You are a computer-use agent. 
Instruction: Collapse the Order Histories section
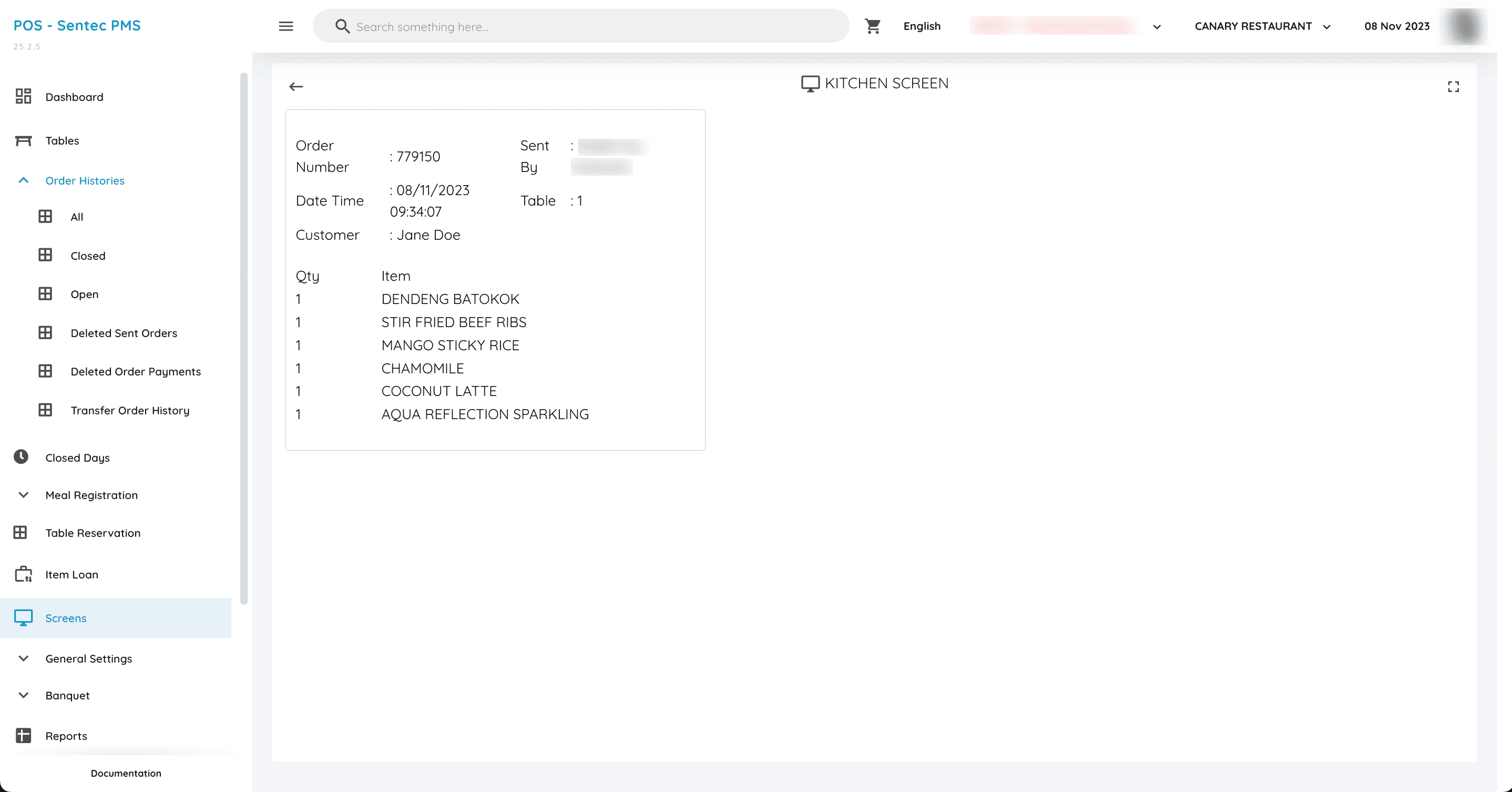pyautogui.click(x=24, y=180)
